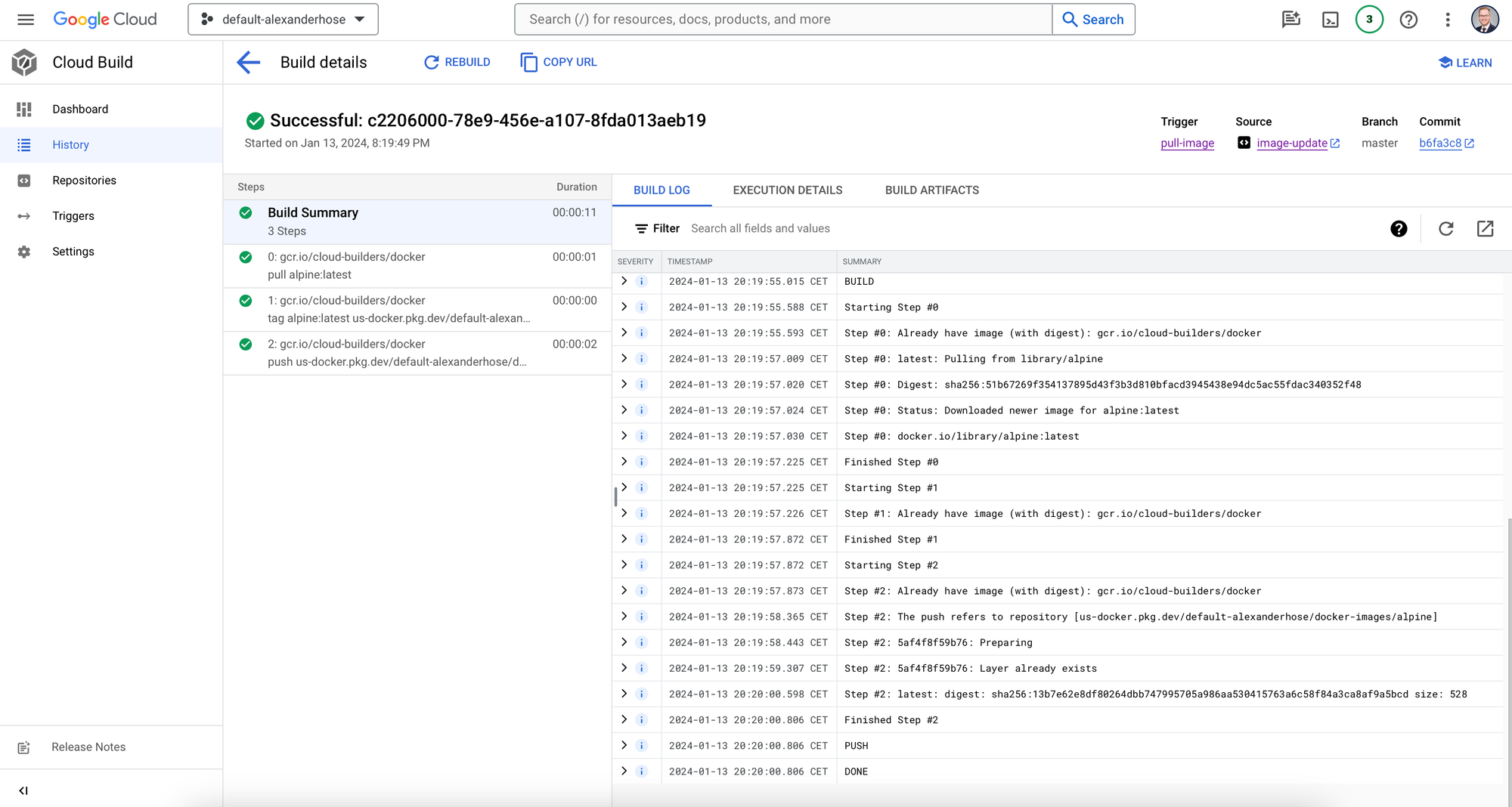1512x807 pixels.
Task: Click info icon for Downloaded newer image entry
Action: [x=642, y=410]
